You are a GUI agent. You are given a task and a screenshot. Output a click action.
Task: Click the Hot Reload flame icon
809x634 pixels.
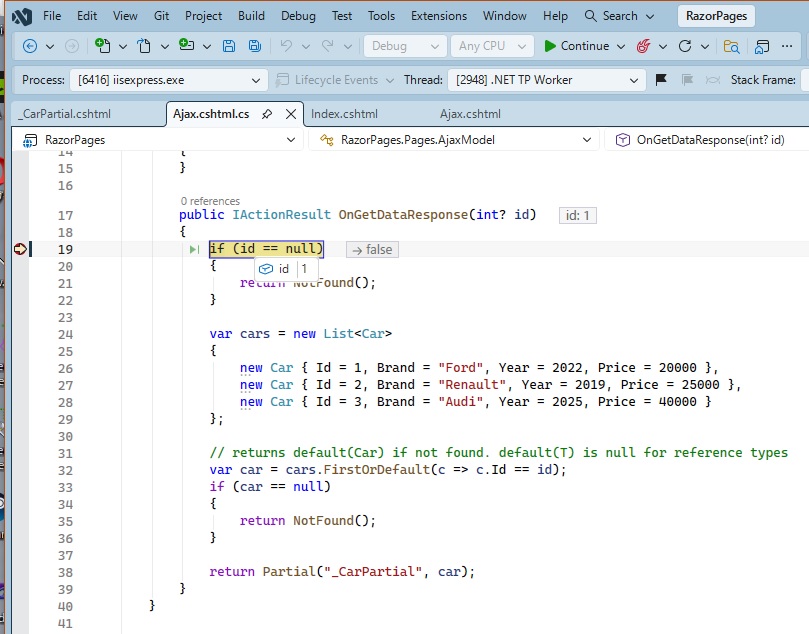pyautogui.click(x=643, y=46)
